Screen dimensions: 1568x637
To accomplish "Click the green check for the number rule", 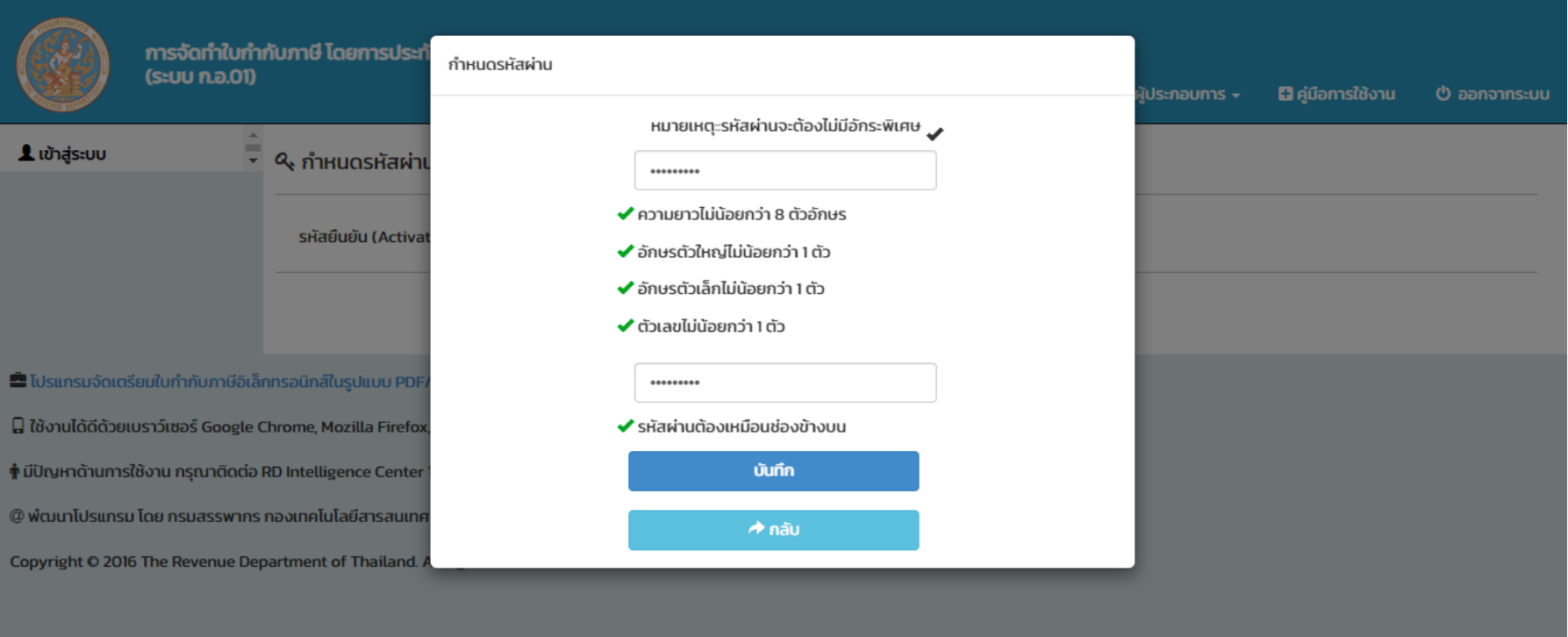I will click(626, 326).
